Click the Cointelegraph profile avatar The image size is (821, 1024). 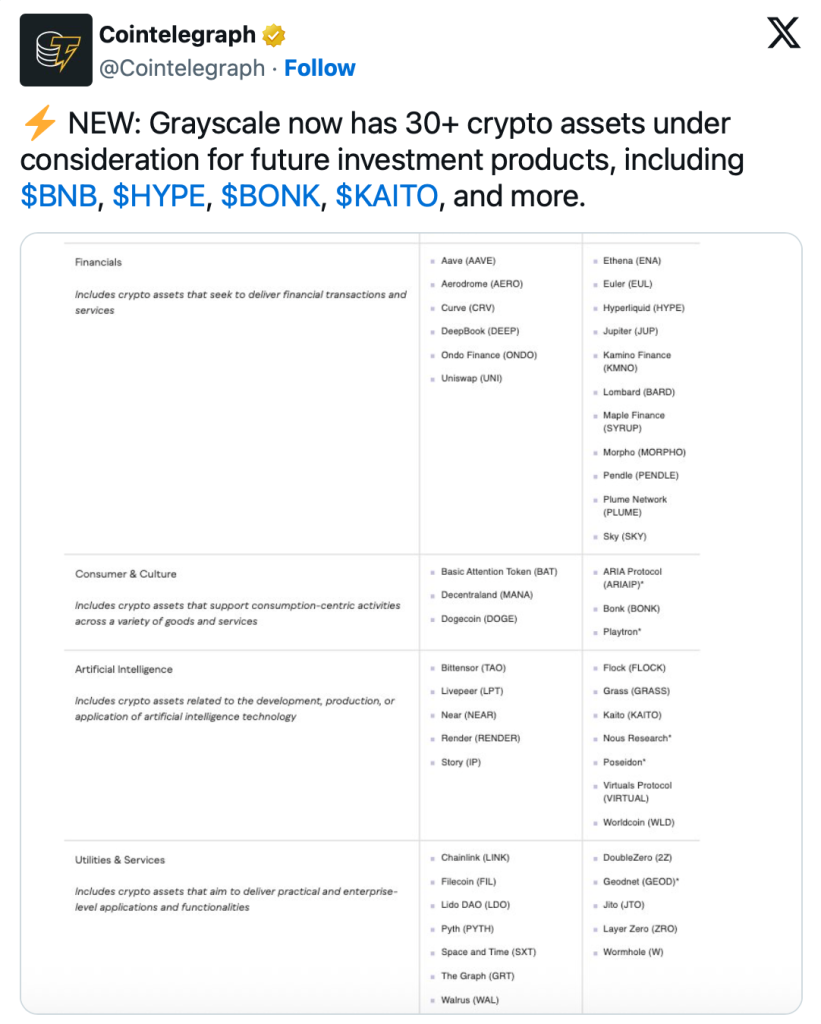pos(56,50)
